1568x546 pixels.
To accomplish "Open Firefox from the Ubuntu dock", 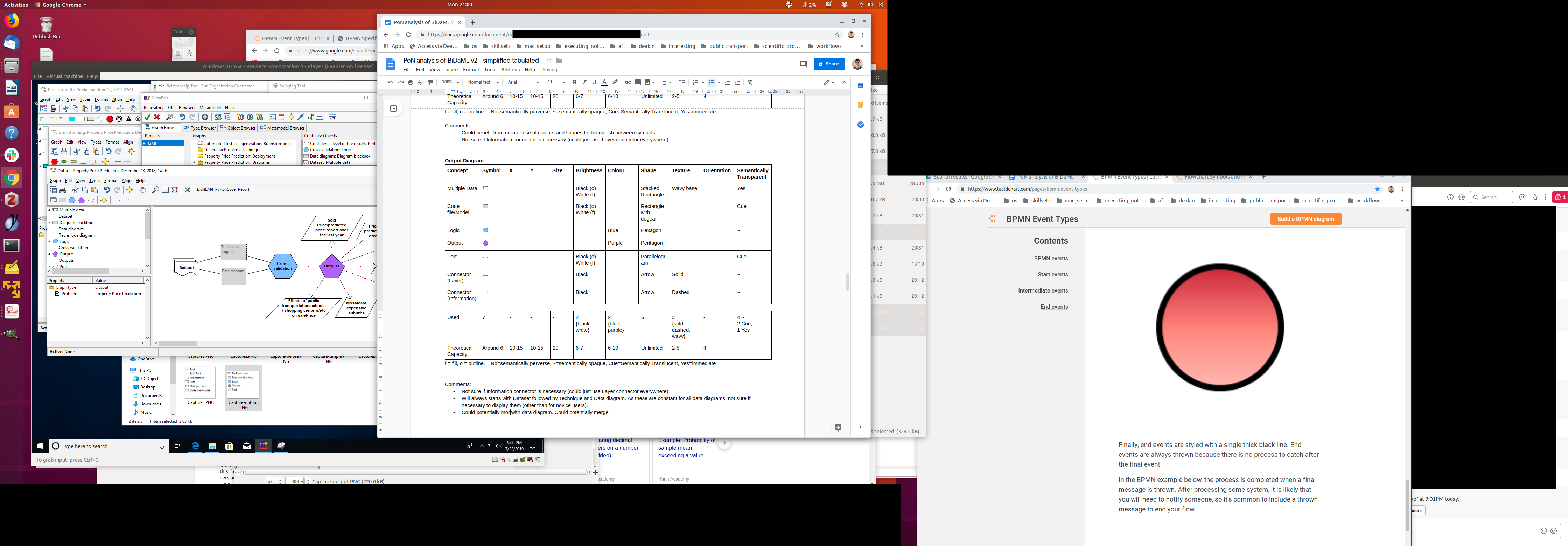I will tap(12, 21).
